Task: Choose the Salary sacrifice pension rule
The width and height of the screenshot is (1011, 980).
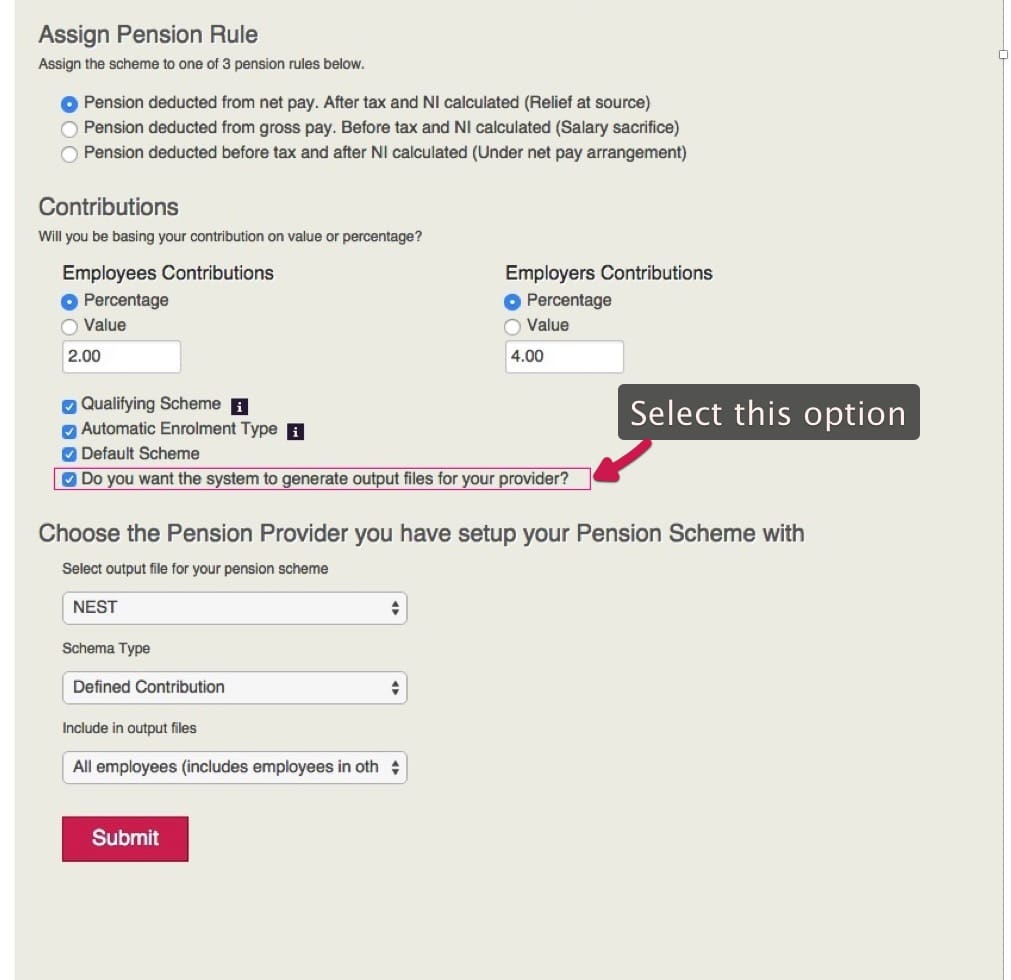Action: click(69, 128)
